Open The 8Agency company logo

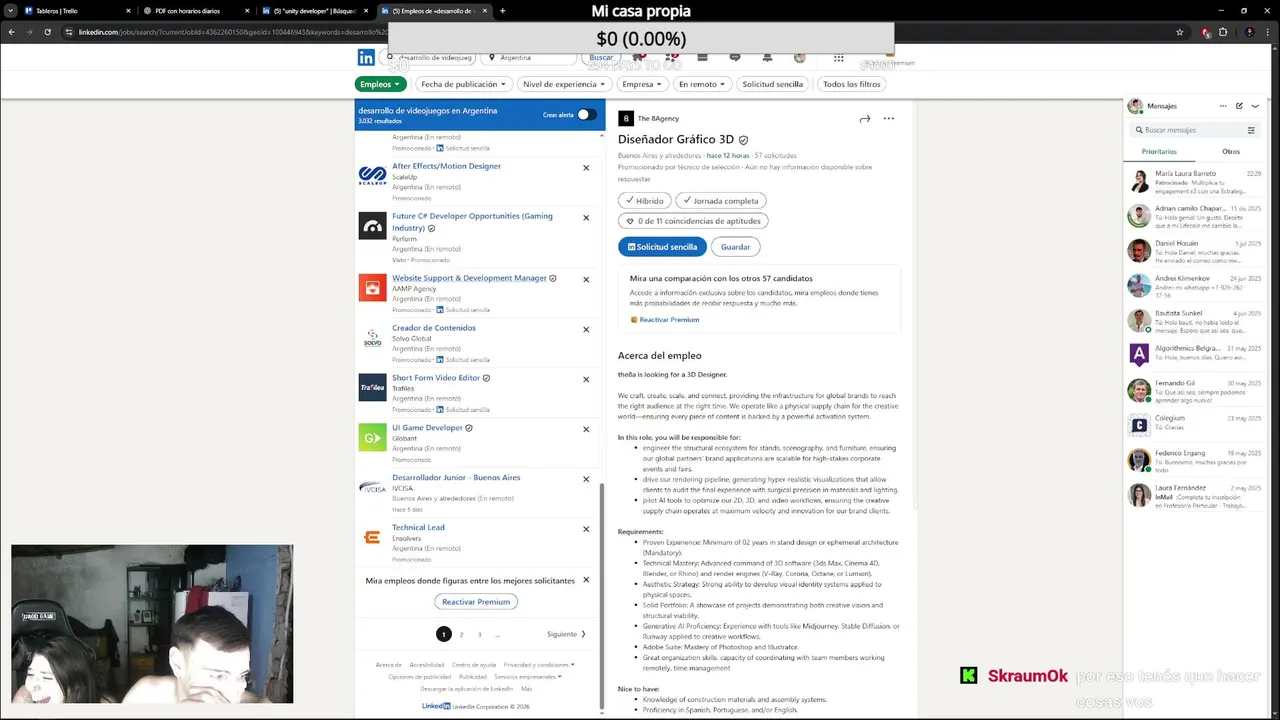[x=626, y=118]
